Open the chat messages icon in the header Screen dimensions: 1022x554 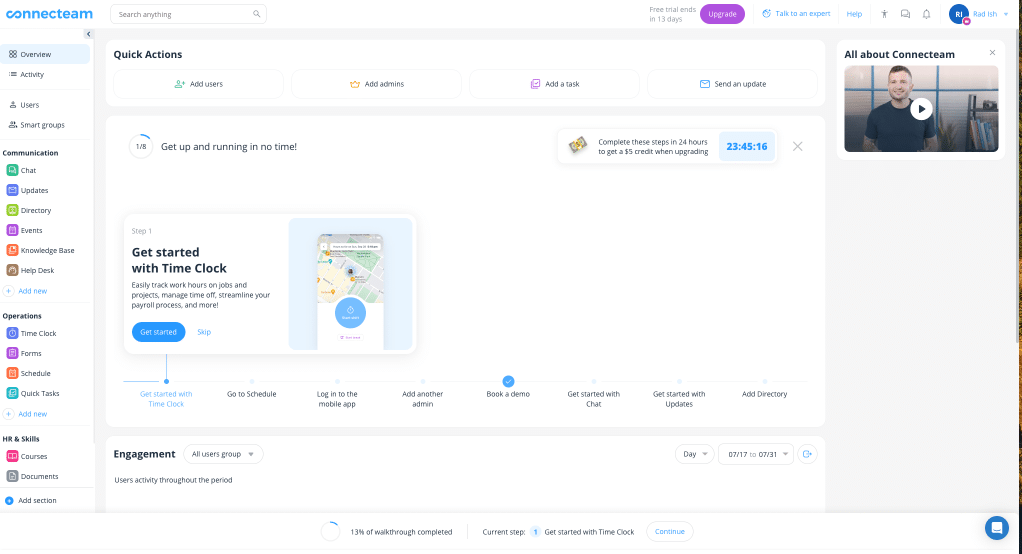[905, 14]
